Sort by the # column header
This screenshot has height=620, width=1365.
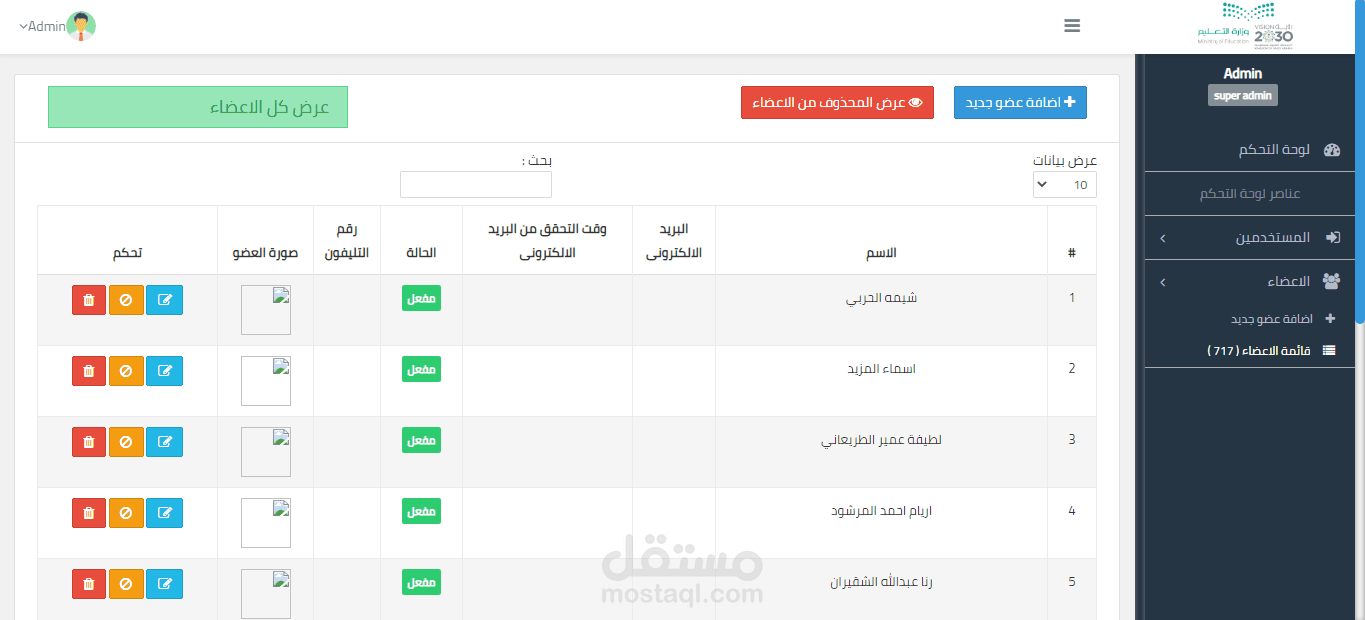[x=1072, y=240]
